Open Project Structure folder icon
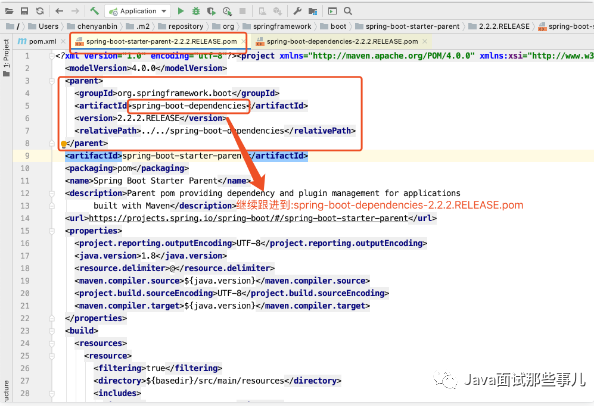 (x=313, y=11)
